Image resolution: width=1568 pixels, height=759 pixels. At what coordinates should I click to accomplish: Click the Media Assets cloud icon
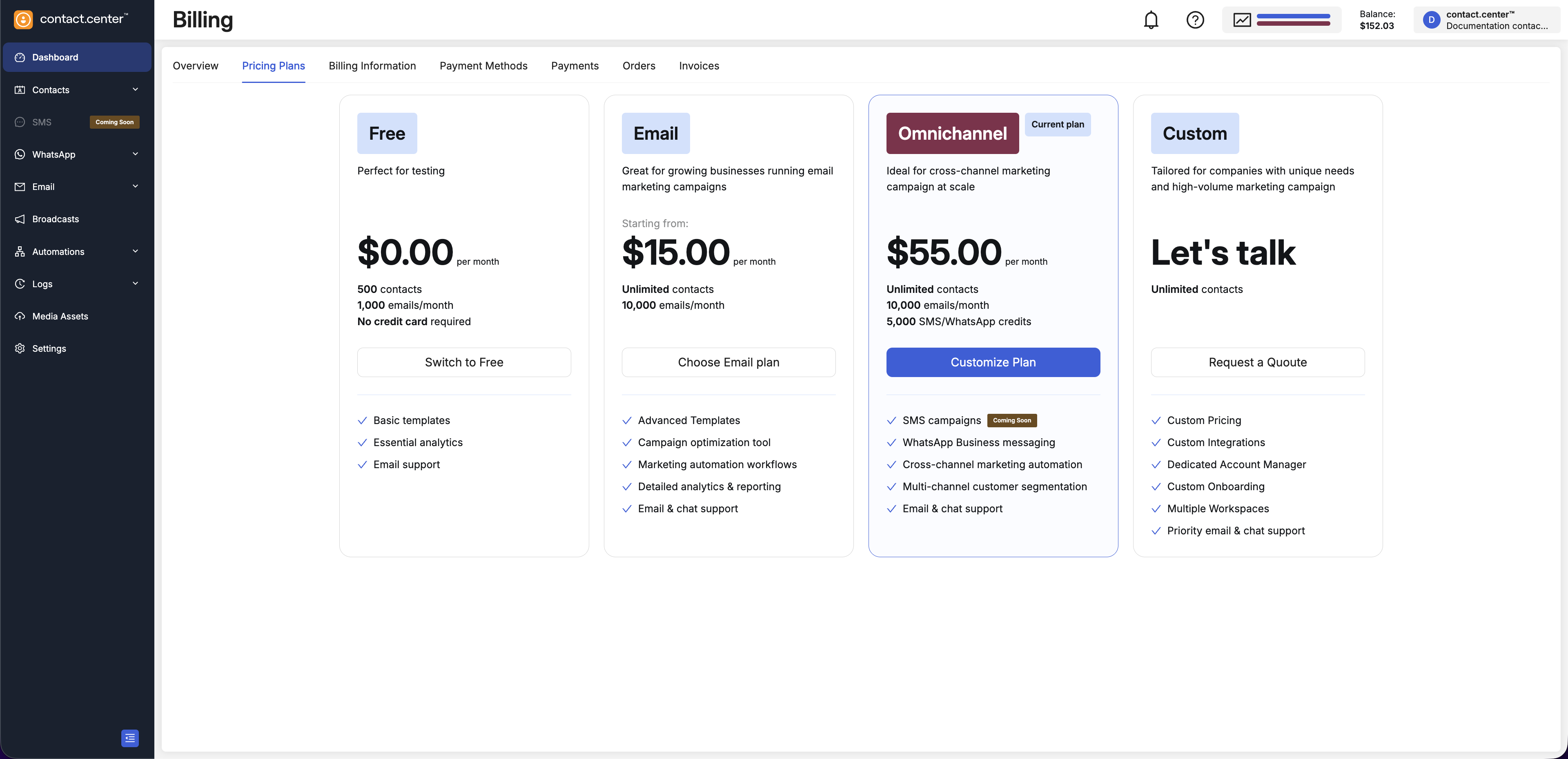20,316
